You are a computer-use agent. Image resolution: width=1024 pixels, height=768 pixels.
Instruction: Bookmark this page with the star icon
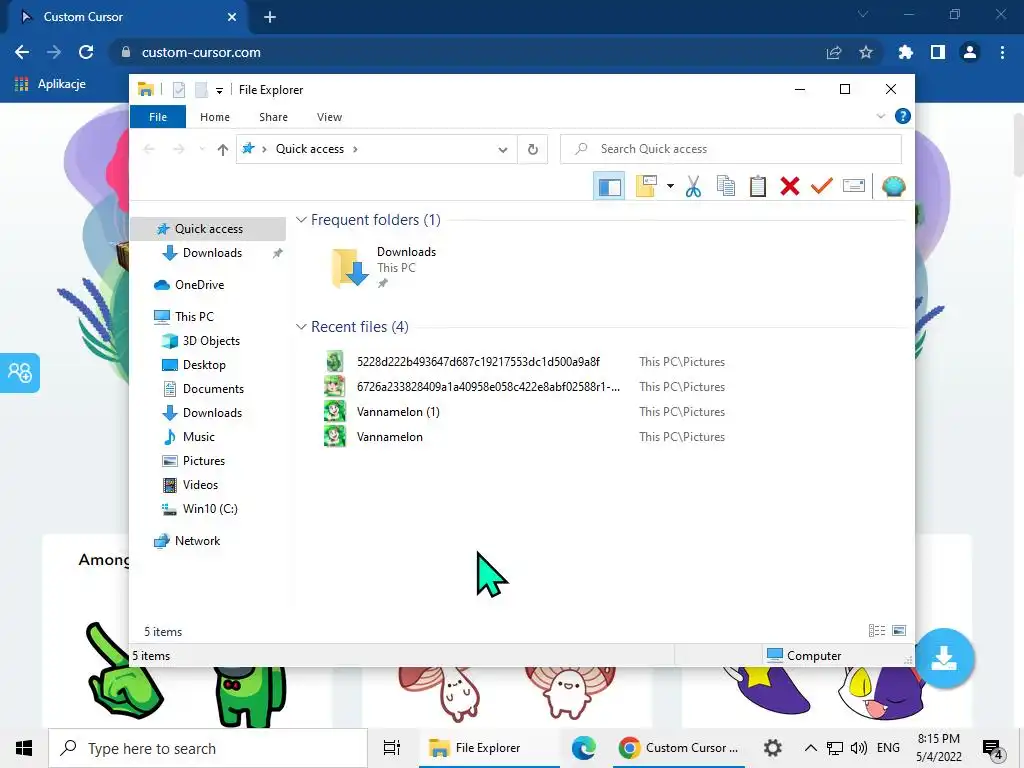coord(866,52)
